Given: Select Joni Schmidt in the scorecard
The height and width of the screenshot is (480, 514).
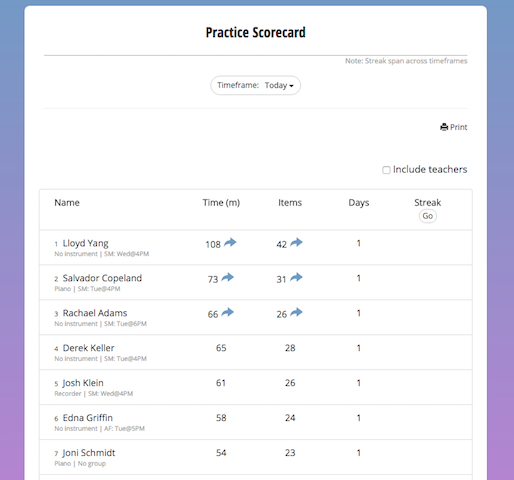Looking at the screenshot, I should [89, 453].
